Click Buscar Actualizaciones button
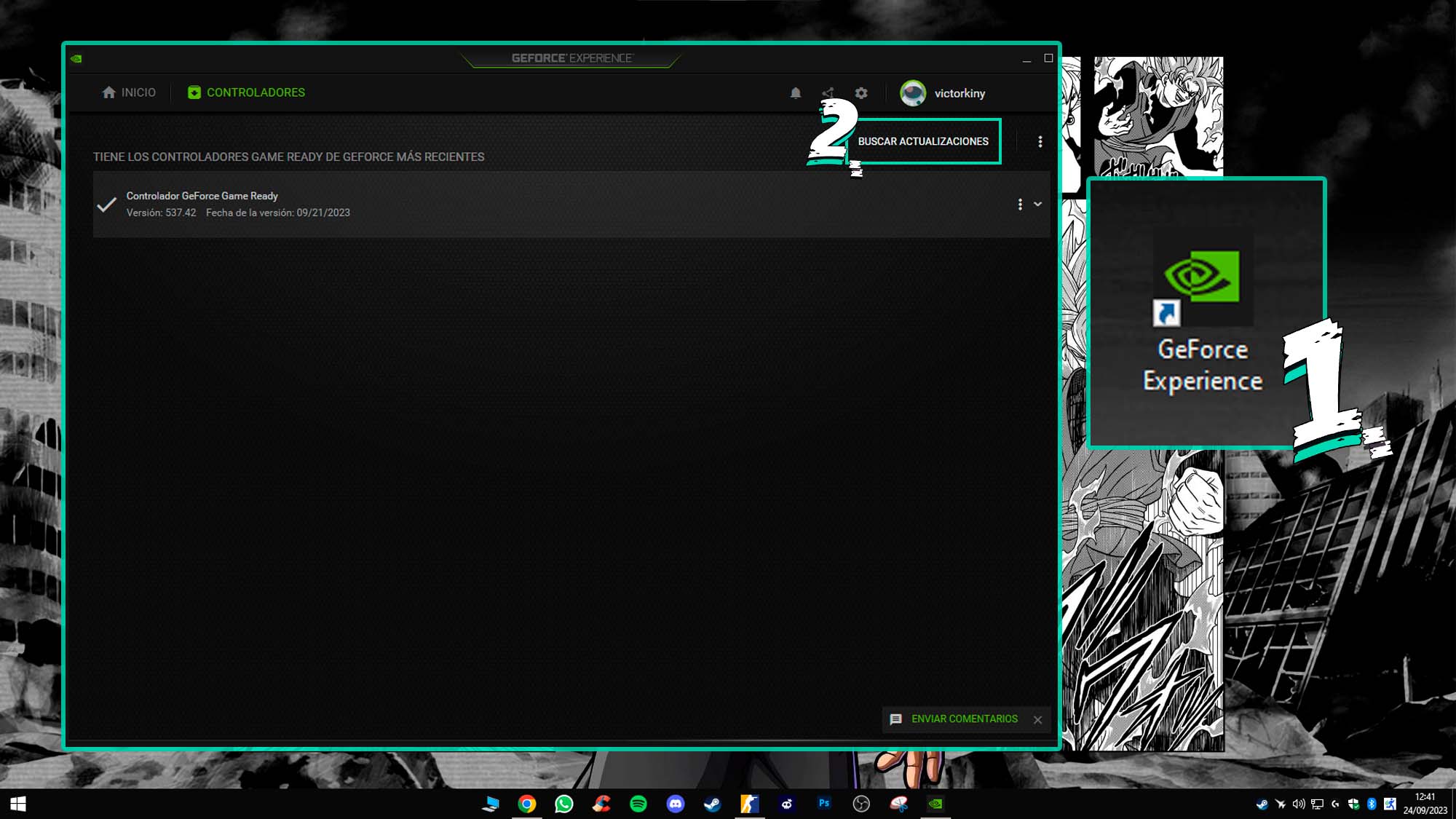Viewport: 1456px width, 819px height. 923,141
